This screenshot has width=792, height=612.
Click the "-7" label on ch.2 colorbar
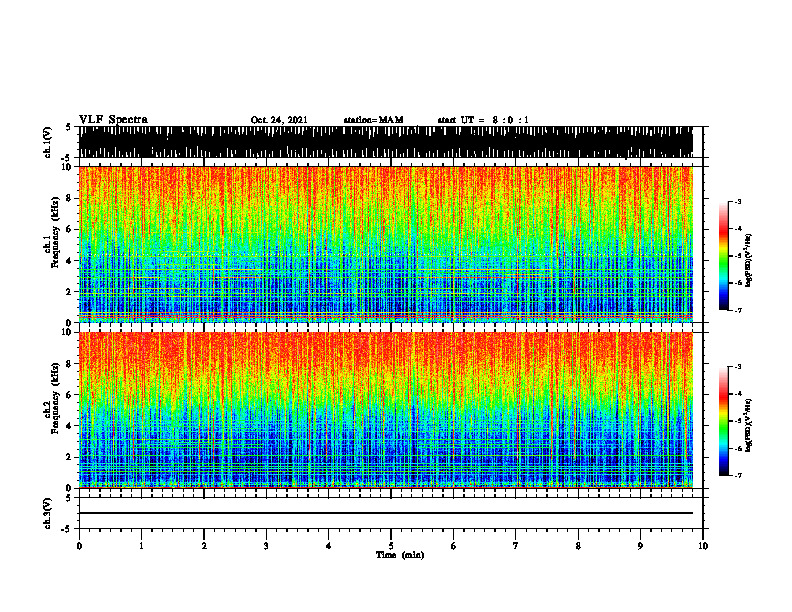(738, 475)
